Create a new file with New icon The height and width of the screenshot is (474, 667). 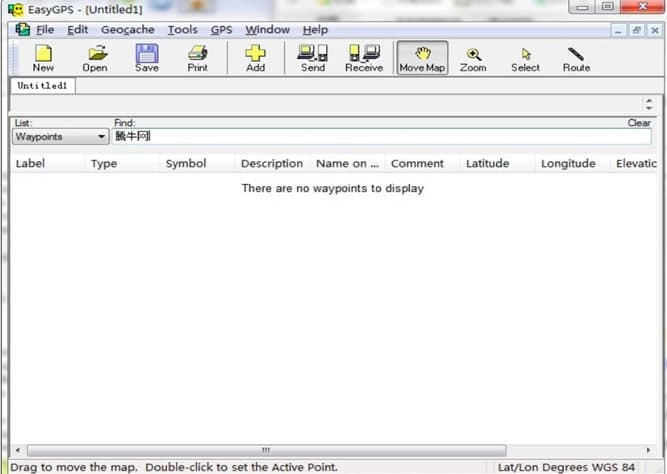pos(43,58)
